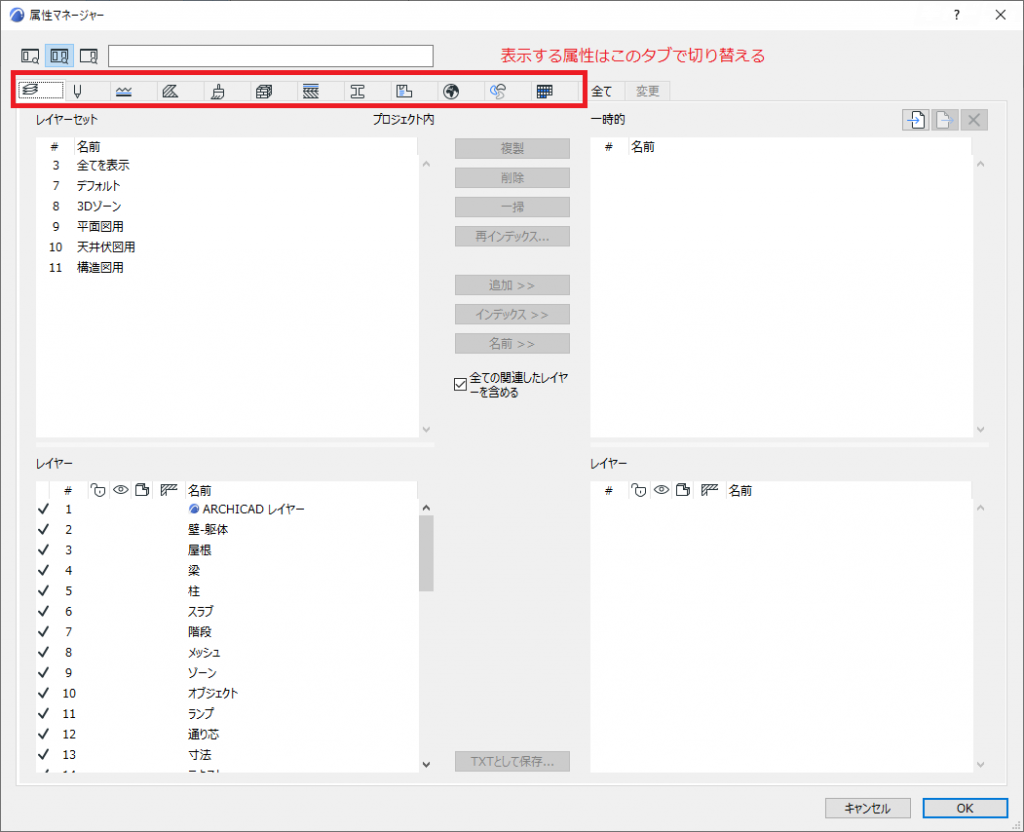
Task: Select layer set 全てを表示
Action: [x=227, y=165]
